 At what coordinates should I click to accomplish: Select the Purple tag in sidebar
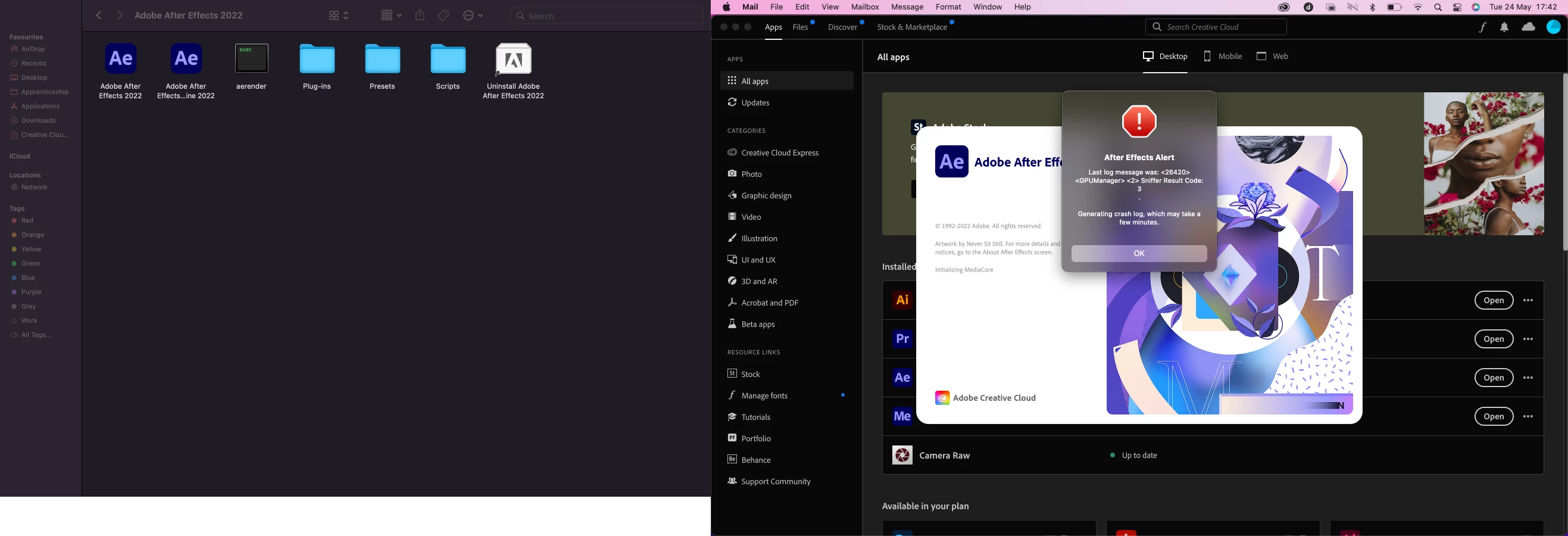click(27, 292)
